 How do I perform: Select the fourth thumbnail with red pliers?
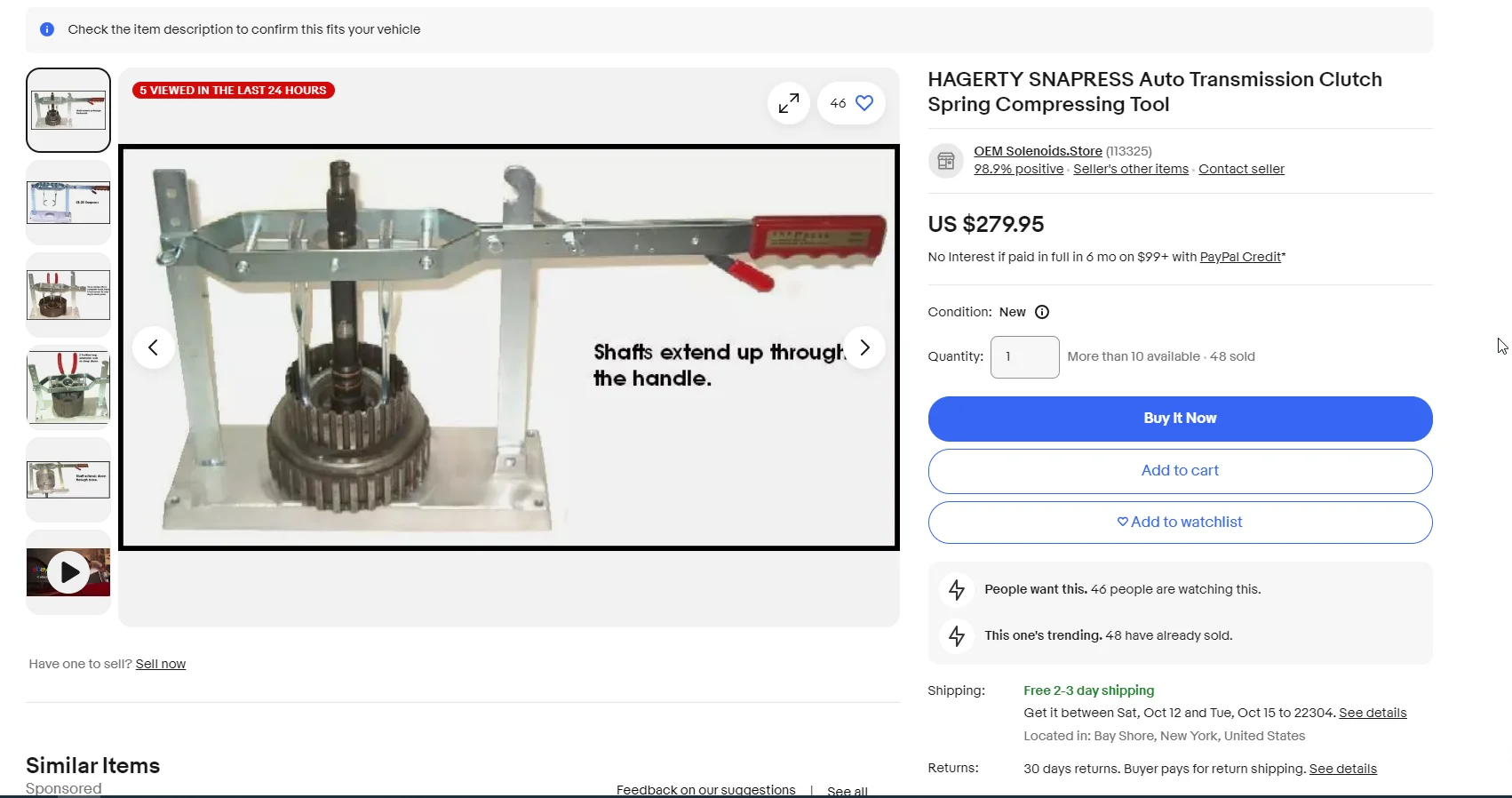(x=68, y=387)
